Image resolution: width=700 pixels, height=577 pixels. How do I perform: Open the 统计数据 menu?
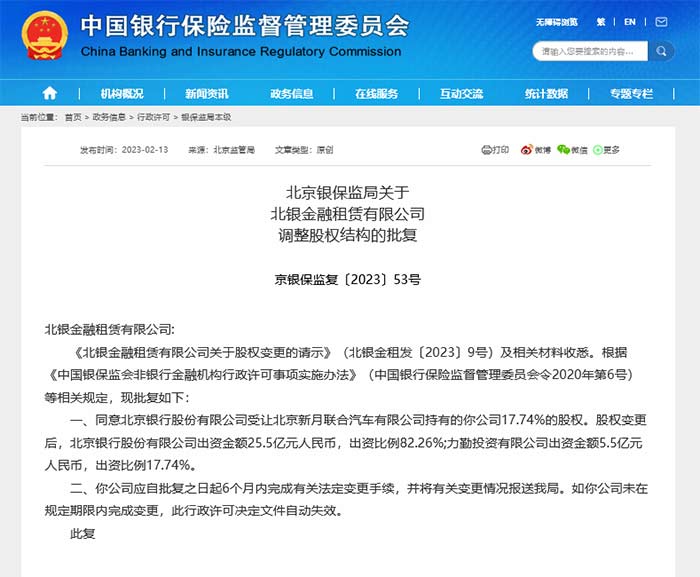click(546, 93)
